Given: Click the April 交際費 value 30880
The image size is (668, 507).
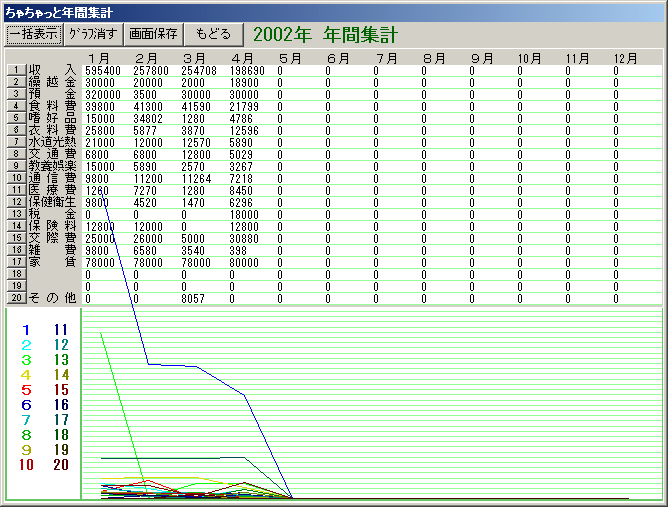Looking at the screenshot, I should click(x=244, y=239).
